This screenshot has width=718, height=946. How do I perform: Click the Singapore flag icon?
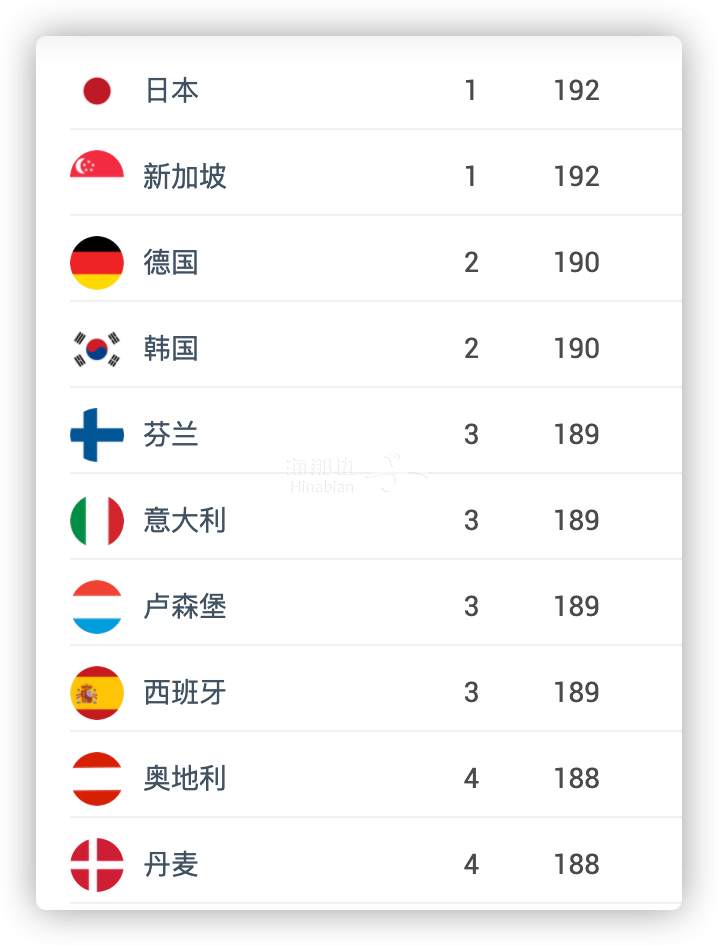pyautogui.click(x=97, y=163)
